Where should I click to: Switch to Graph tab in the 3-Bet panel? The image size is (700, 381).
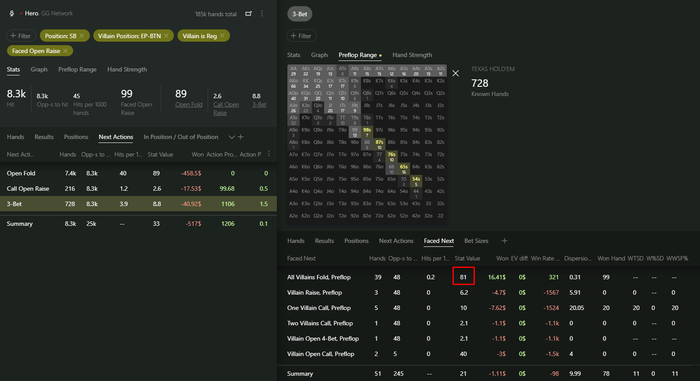click(x=319, y=55)
